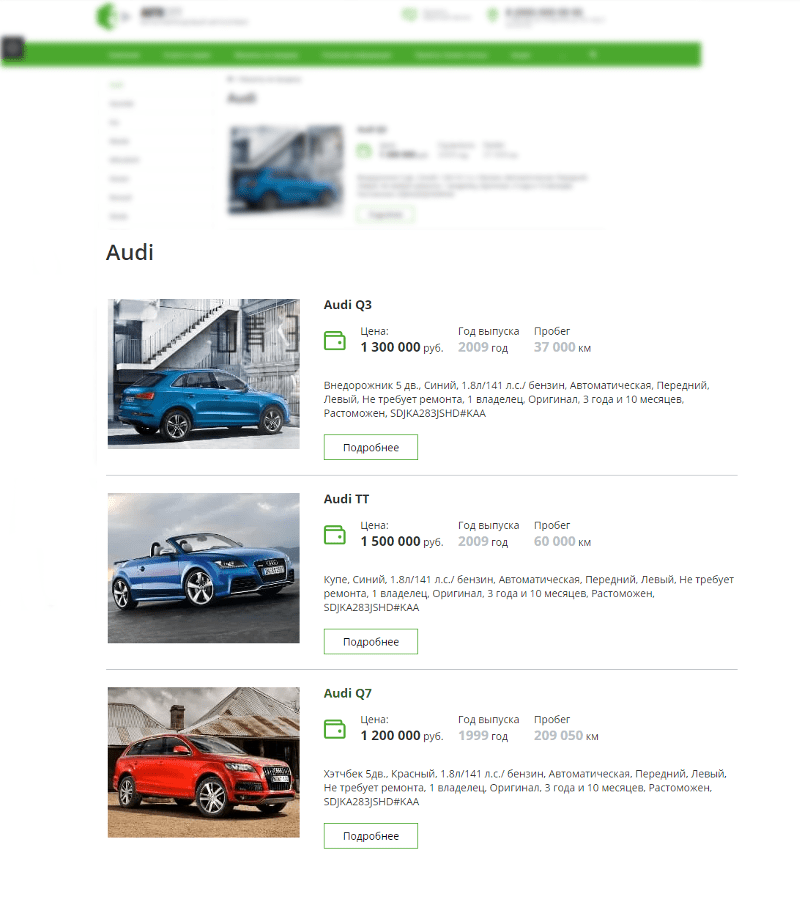Open details with Подробнее for Audi TT
Viewport: 800px width, 900px height.
click(x=371, y=642)
